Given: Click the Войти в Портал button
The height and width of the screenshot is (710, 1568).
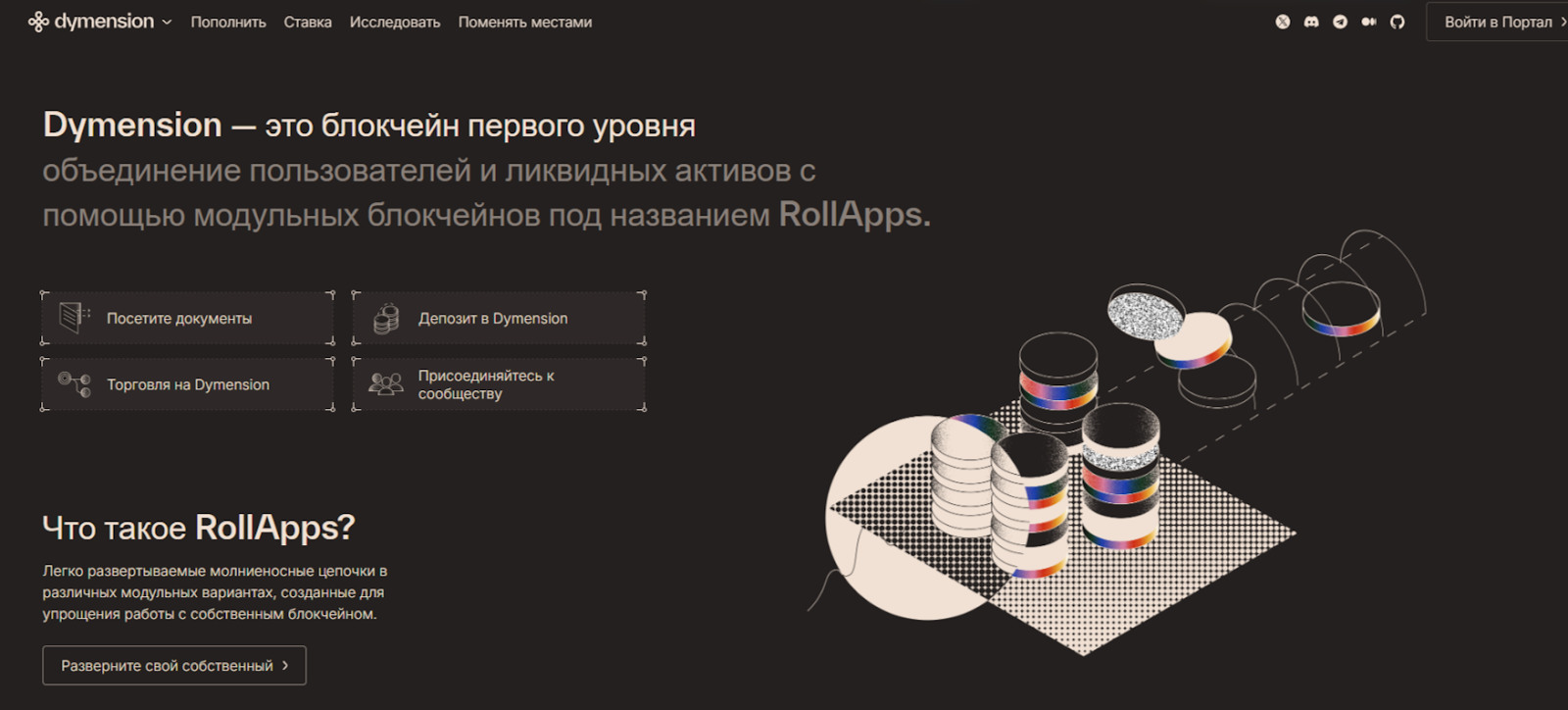Looking at the screenshot, I should [x=1497, y=22].
